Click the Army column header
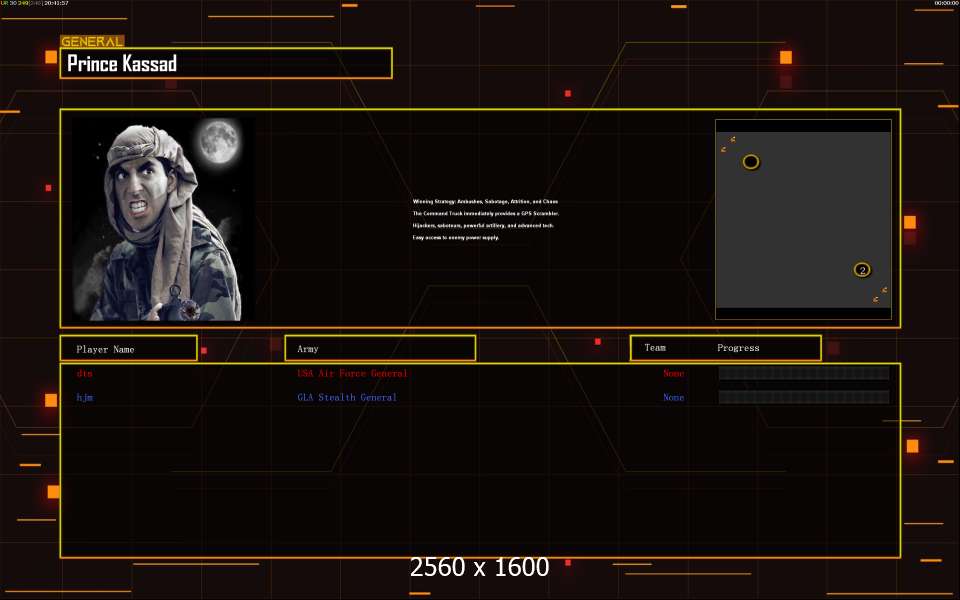 tap(380, 349)
